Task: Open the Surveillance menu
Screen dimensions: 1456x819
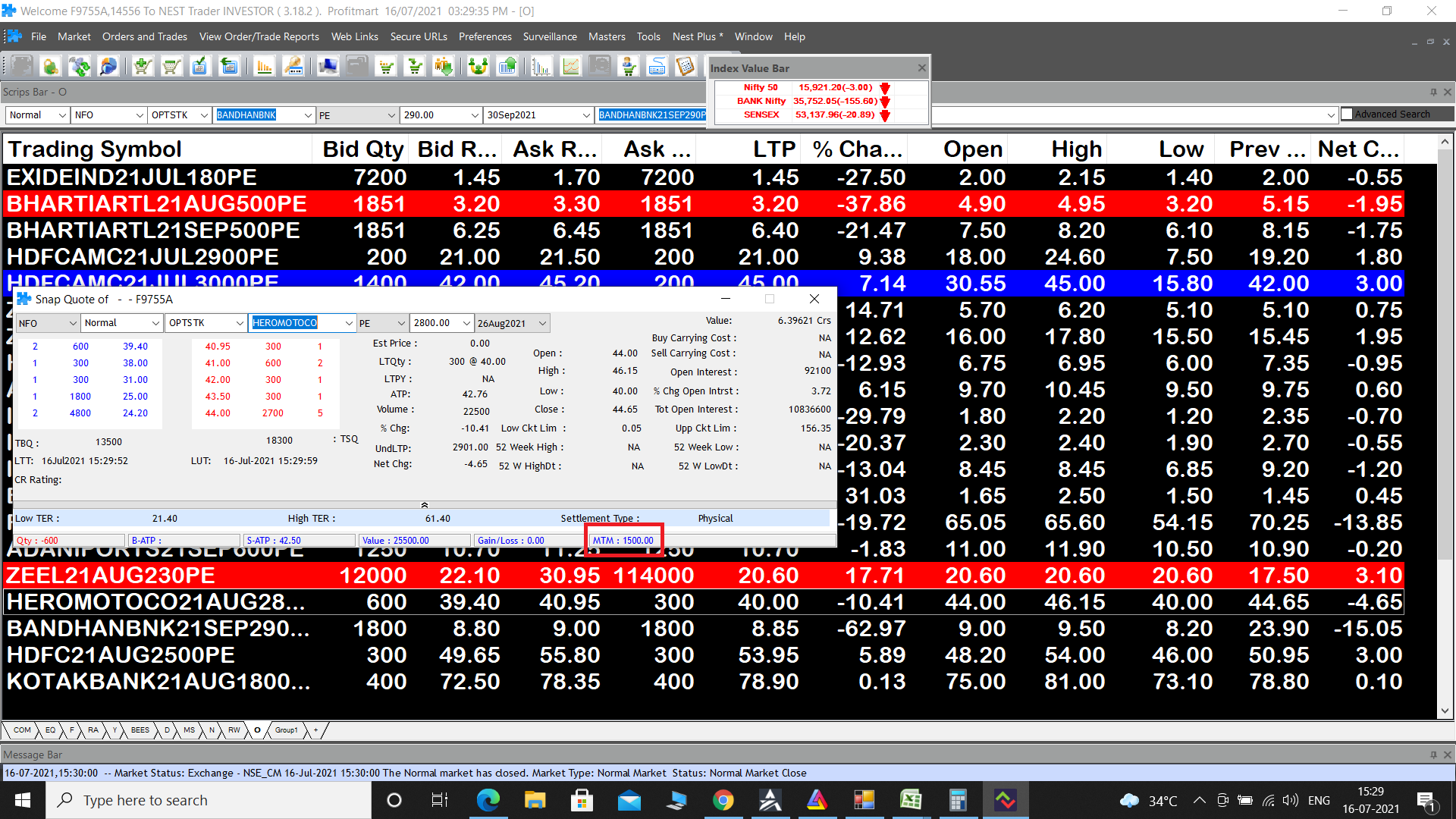Action: 550,36
